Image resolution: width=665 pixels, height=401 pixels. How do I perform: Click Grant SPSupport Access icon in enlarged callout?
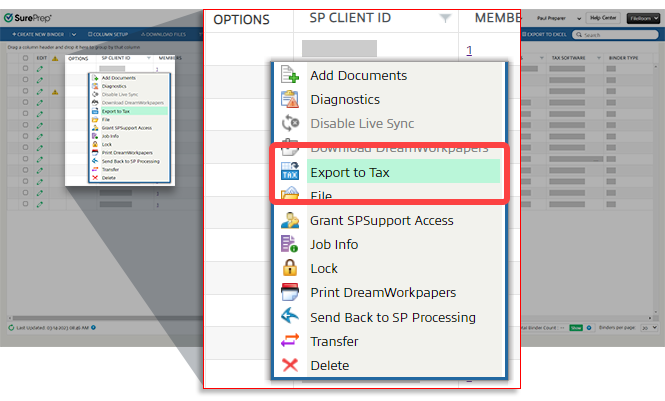290,220
